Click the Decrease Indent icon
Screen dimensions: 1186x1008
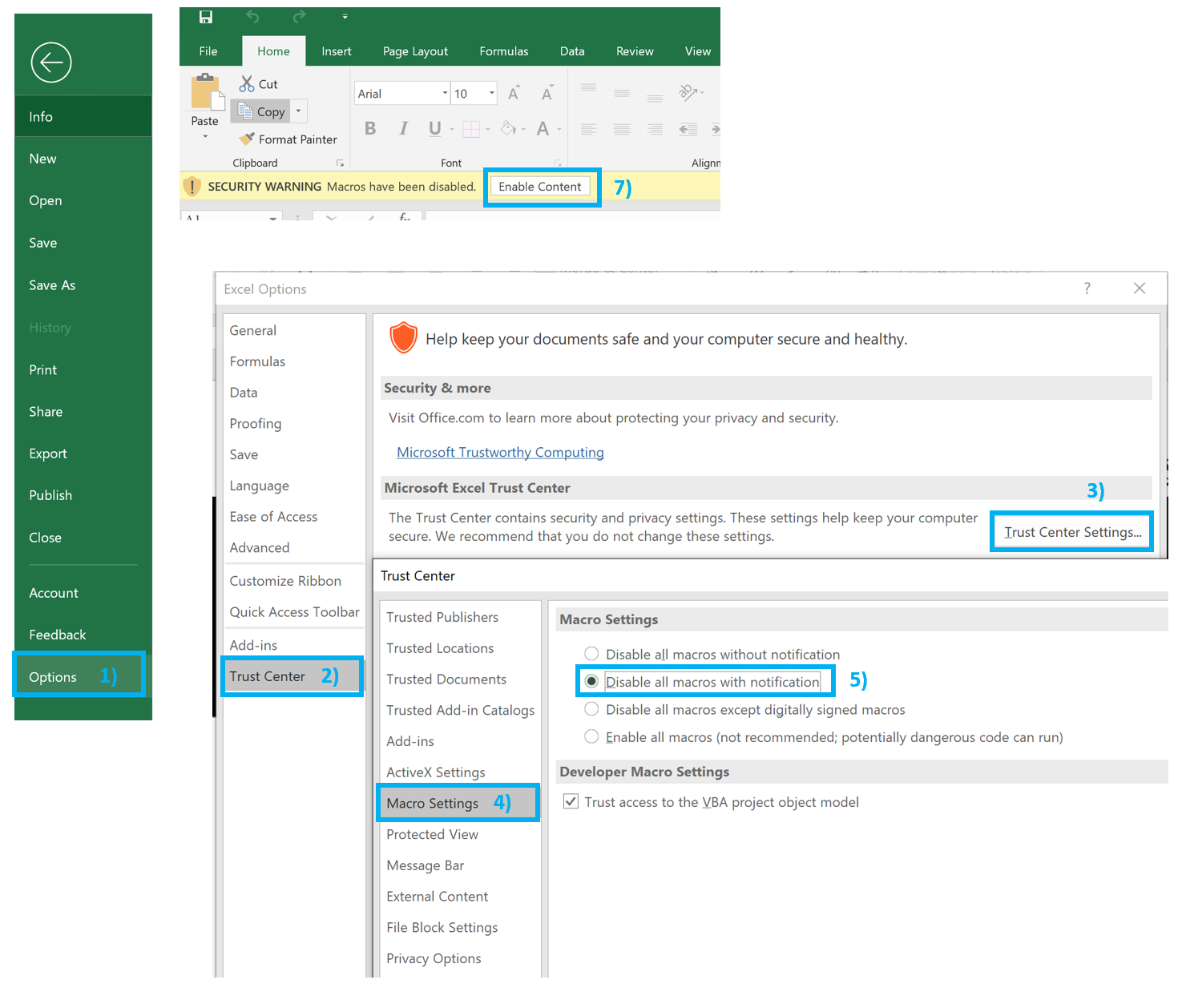tap(688, 129)
